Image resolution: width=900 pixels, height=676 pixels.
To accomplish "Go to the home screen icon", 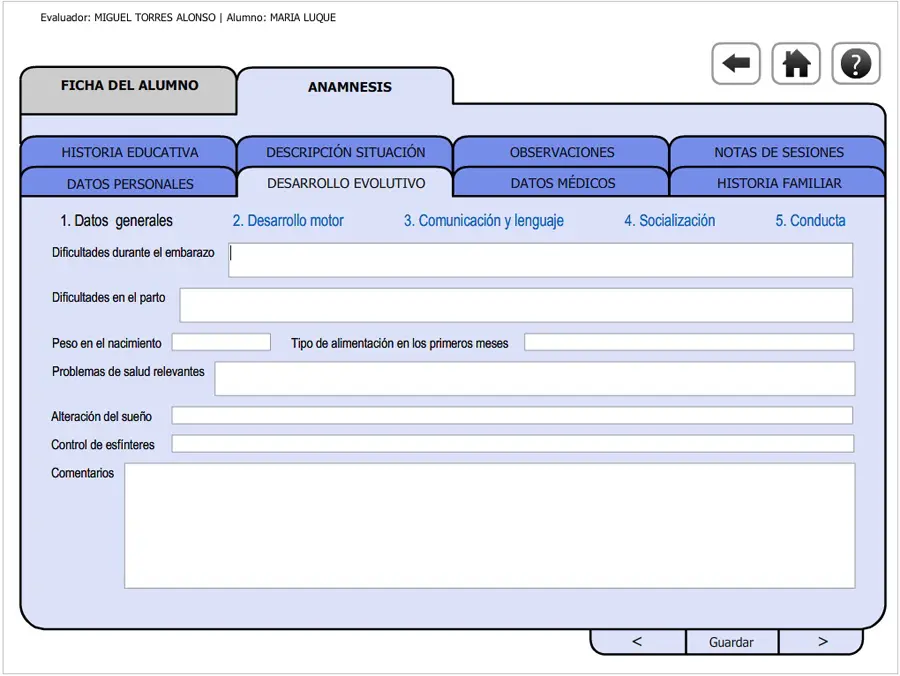I will [796, 64].
